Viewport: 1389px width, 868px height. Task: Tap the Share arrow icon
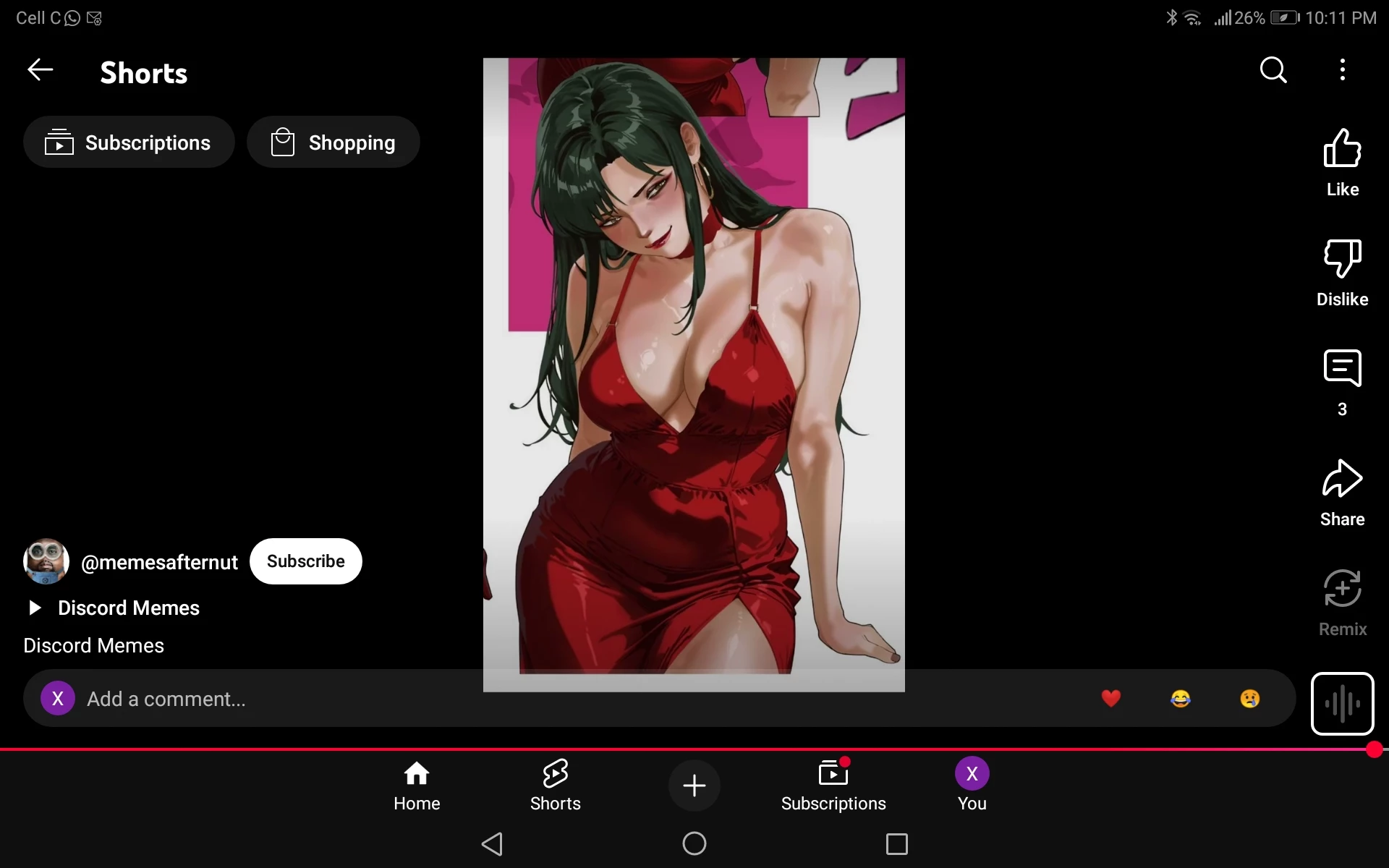1342,478
